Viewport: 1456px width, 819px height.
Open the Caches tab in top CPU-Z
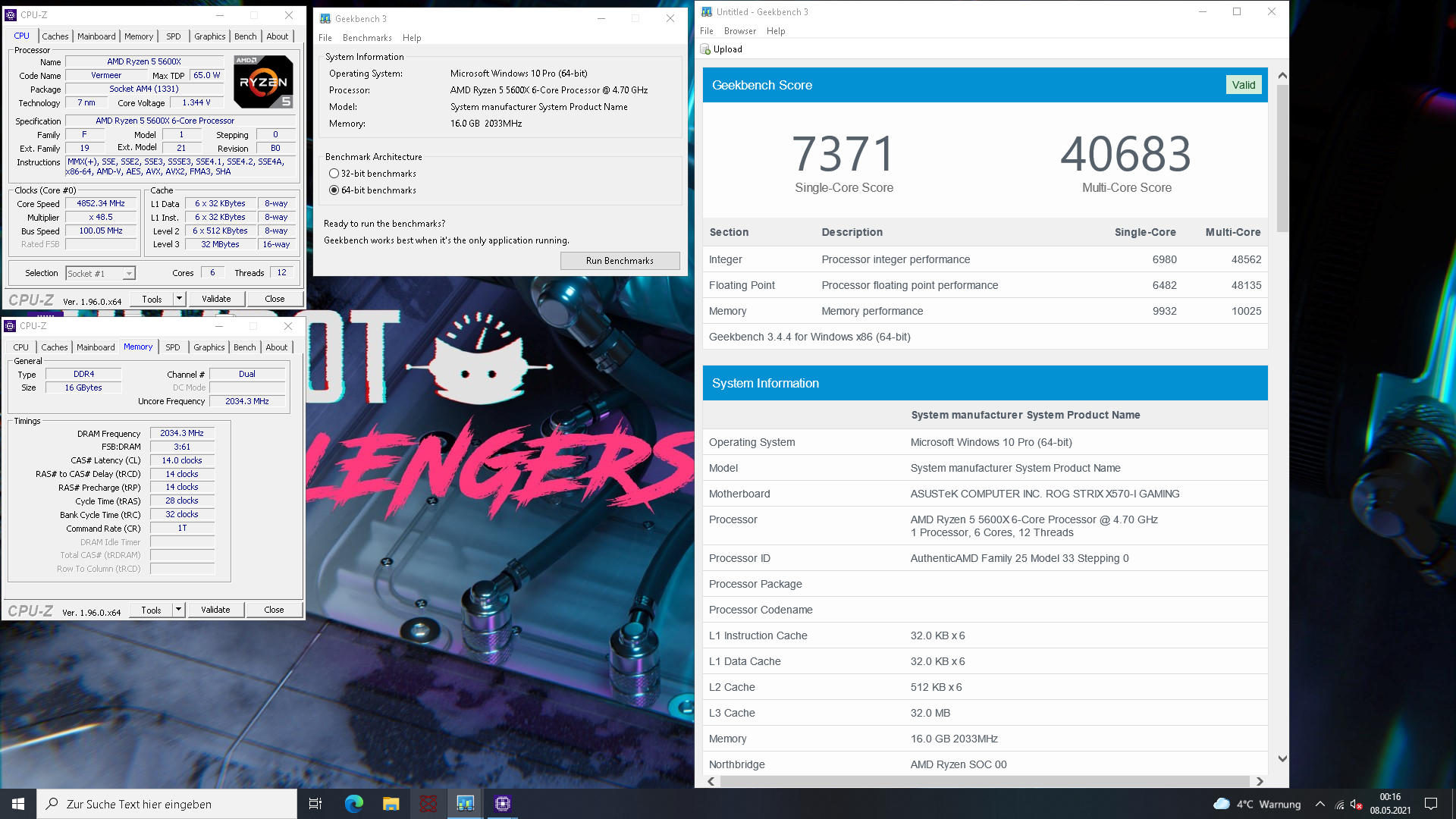tap(55, 36)
